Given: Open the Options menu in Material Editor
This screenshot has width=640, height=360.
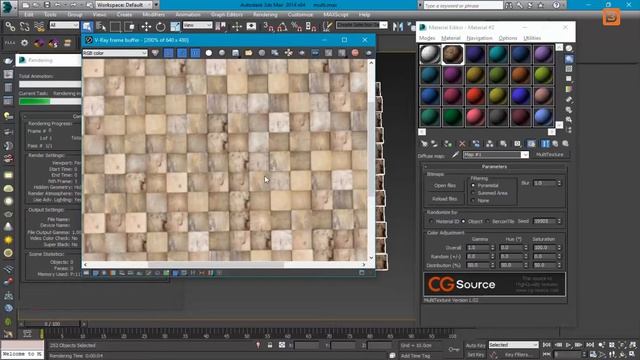Looking at the screenshot, I should [x=508, y=38].
